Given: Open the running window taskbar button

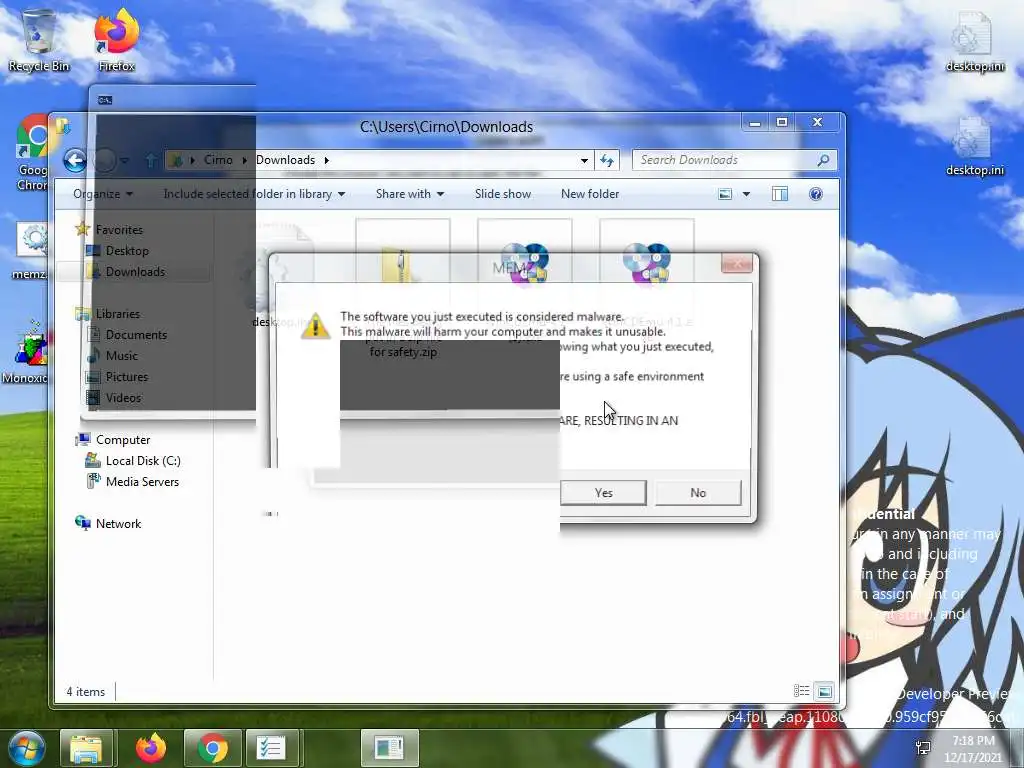Looking at the screenshot, I should coord(390,748).
